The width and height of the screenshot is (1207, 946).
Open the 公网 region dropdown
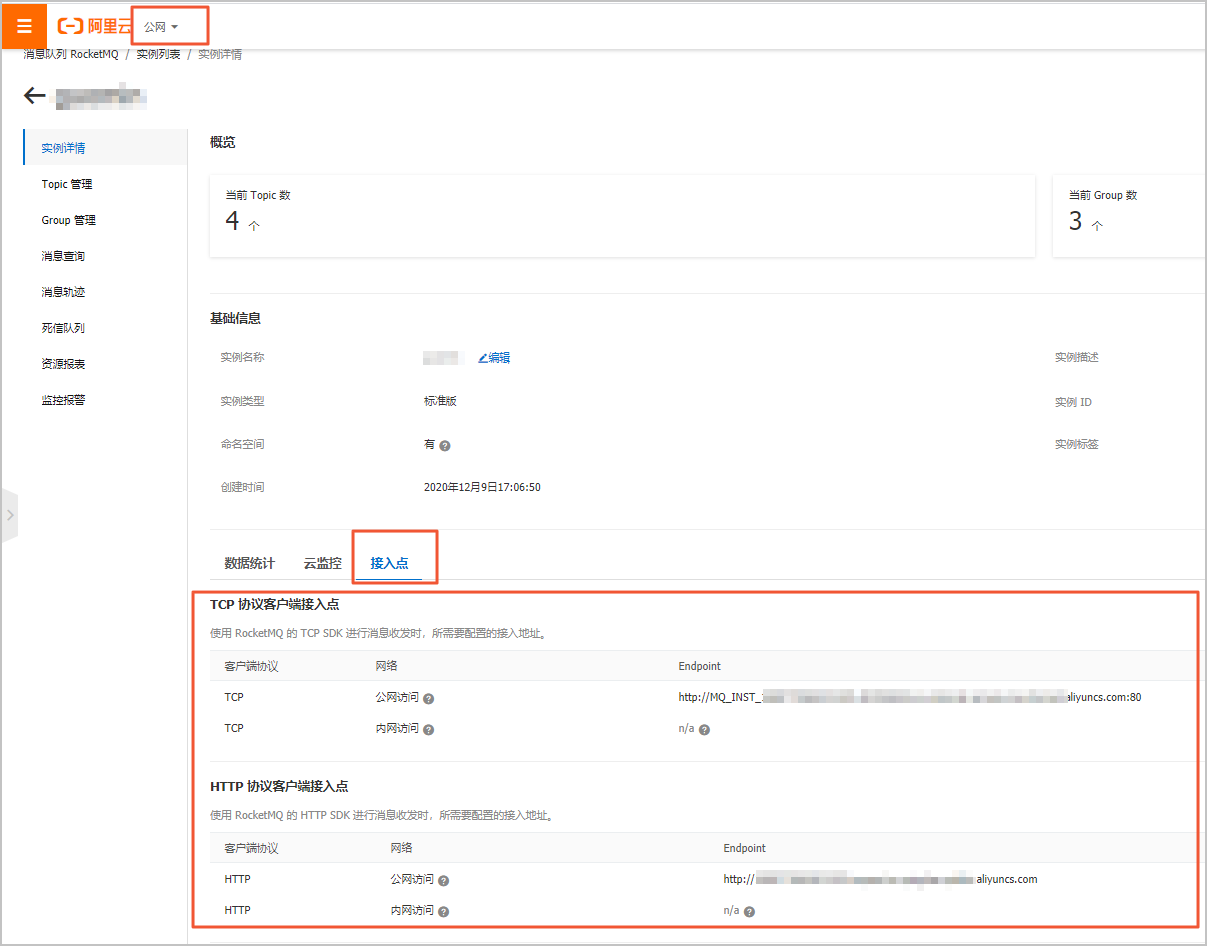click(x=160, y=27)
